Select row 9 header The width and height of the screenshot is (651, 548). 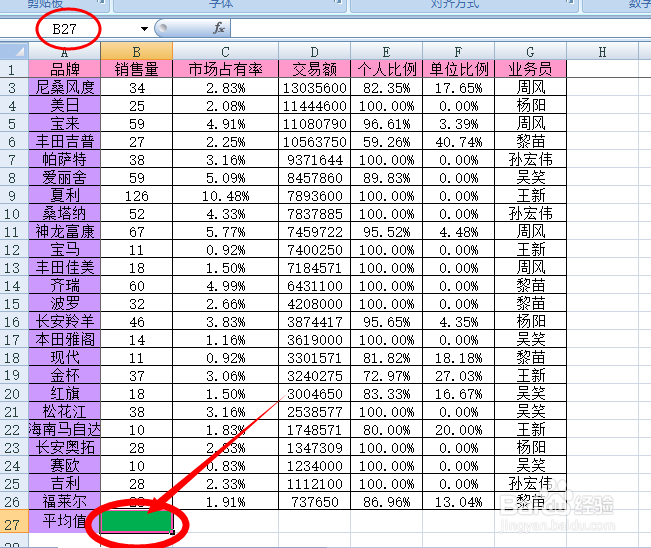click(14, 196)
